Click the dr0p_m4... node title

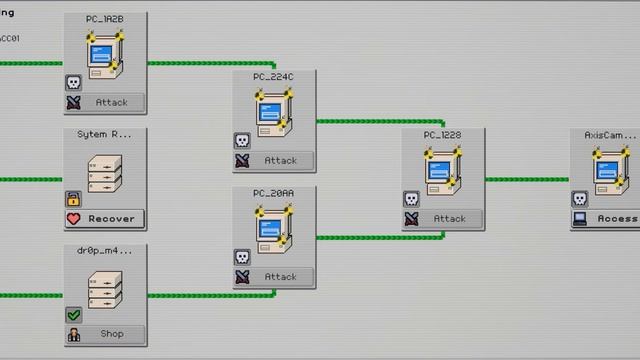click(104, 251)
